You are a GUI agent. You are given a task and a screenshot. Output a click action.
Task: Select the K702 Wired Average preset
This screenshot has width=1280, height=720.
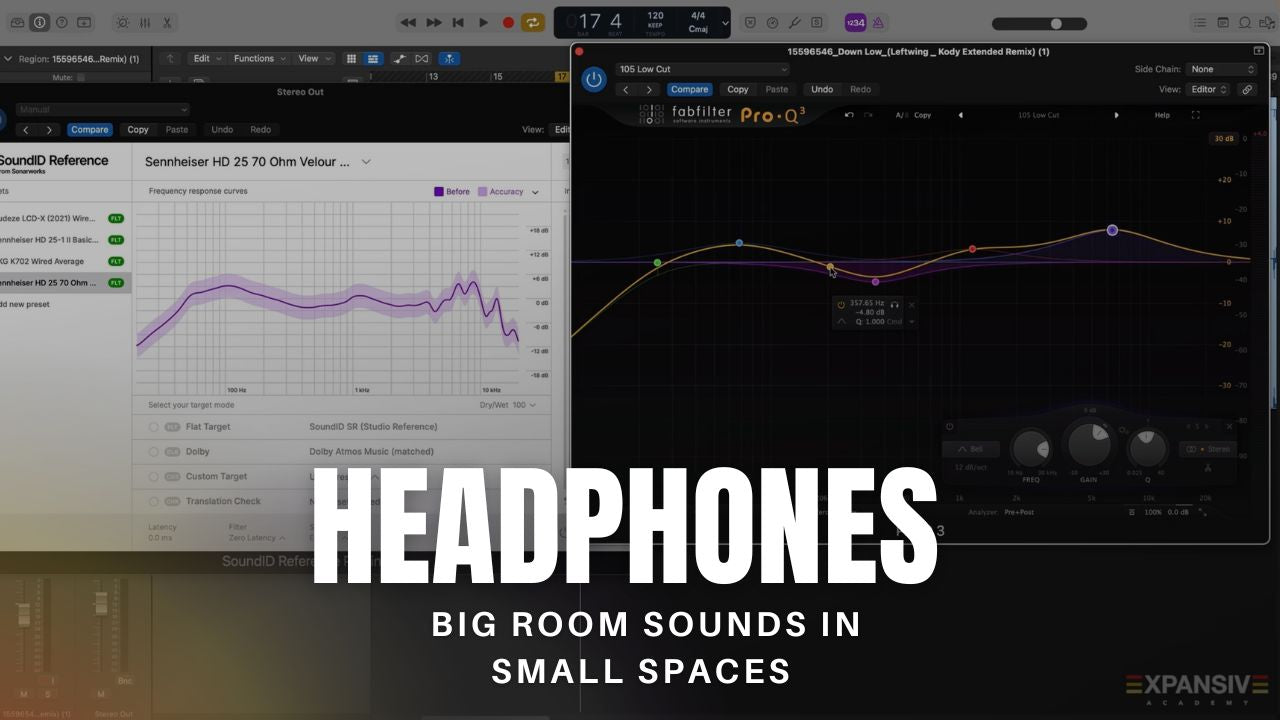(66, 261)
